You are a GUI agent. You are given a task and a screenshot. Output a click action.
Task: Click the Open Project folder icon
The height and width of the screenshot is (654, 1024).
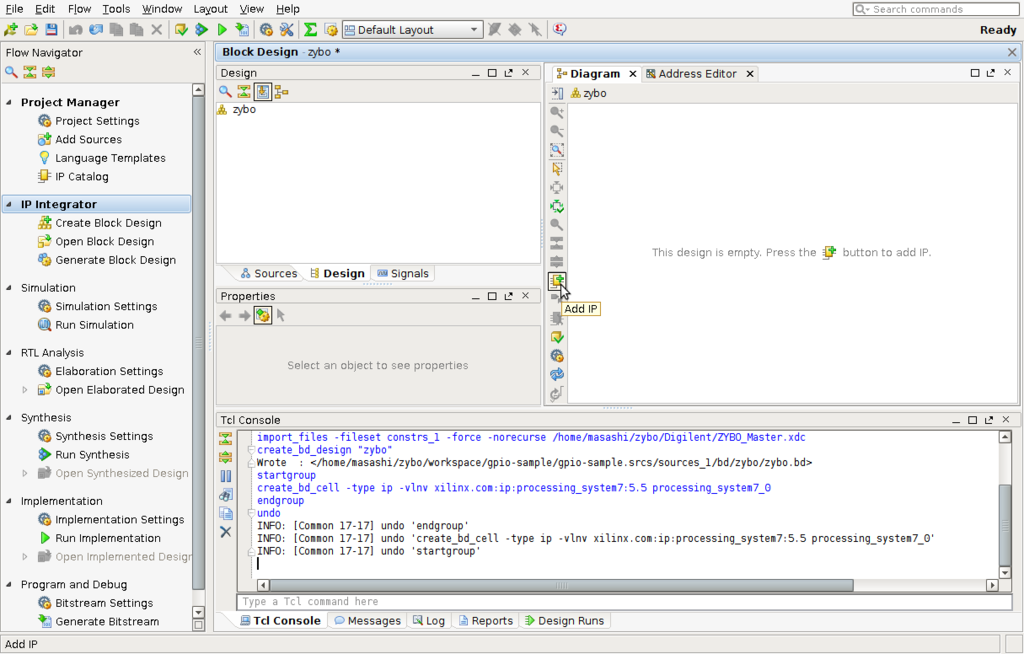coord(31,29)
